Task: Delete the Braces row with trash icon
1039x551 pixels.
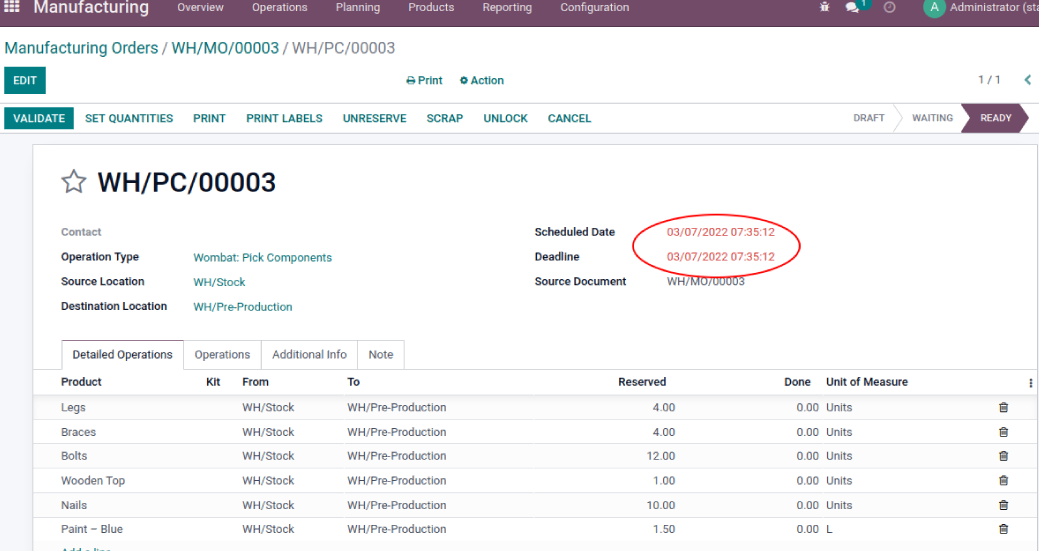Action: tap(1003, 432)
